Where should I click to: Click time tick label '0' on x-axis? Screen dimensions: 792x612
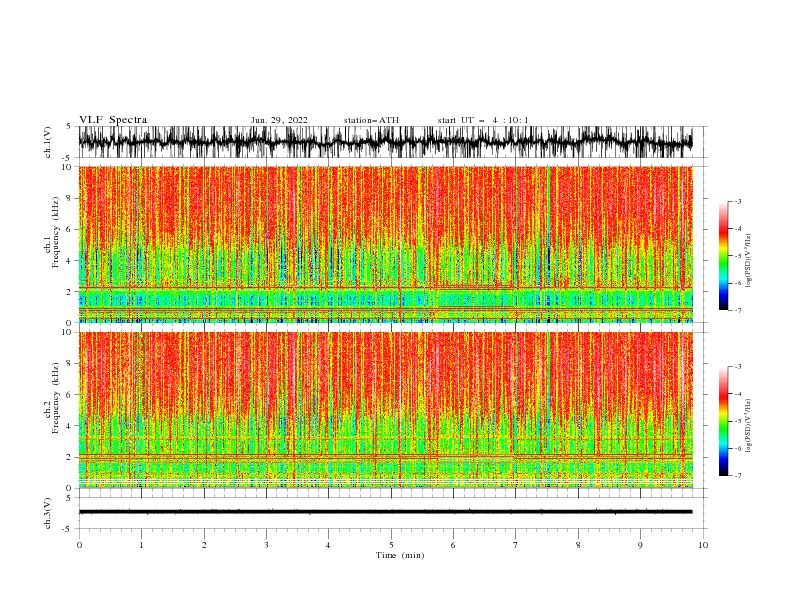[x=79, y=545]
